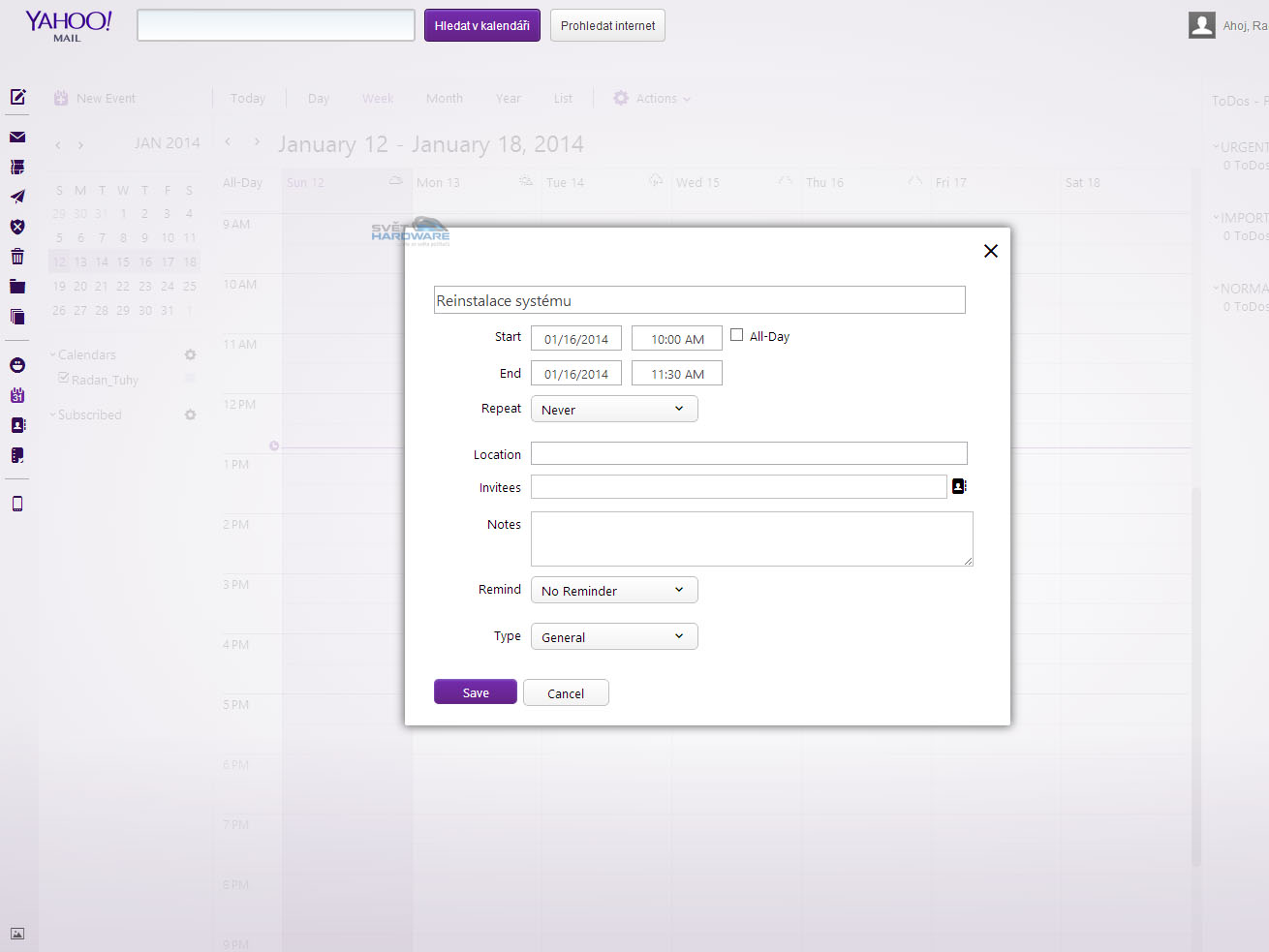Click the Start time field 10:00 AM
The height and width of the screenshot is (952, 1269).
click(x=676, y=339)
